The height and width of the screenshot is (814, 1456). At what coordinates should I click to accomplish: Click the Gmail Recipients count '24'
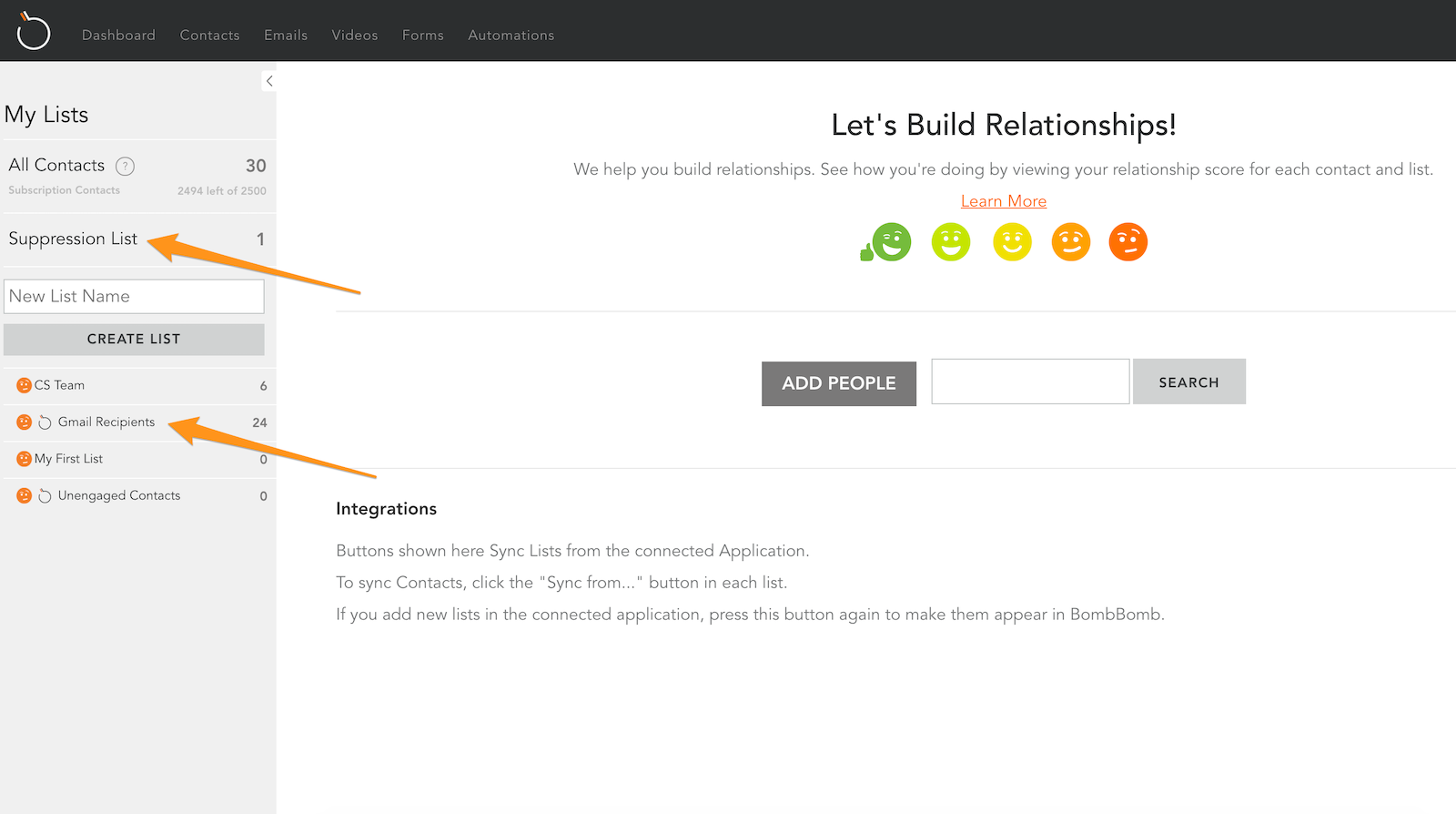click(x=259, y=422)
